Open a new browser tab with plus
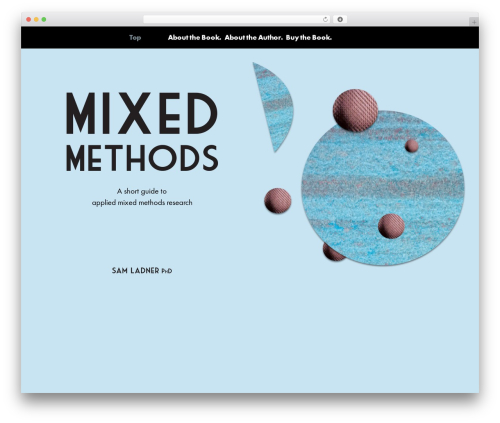Viewport: 500px width, 423px height. (x=474, y=22)
